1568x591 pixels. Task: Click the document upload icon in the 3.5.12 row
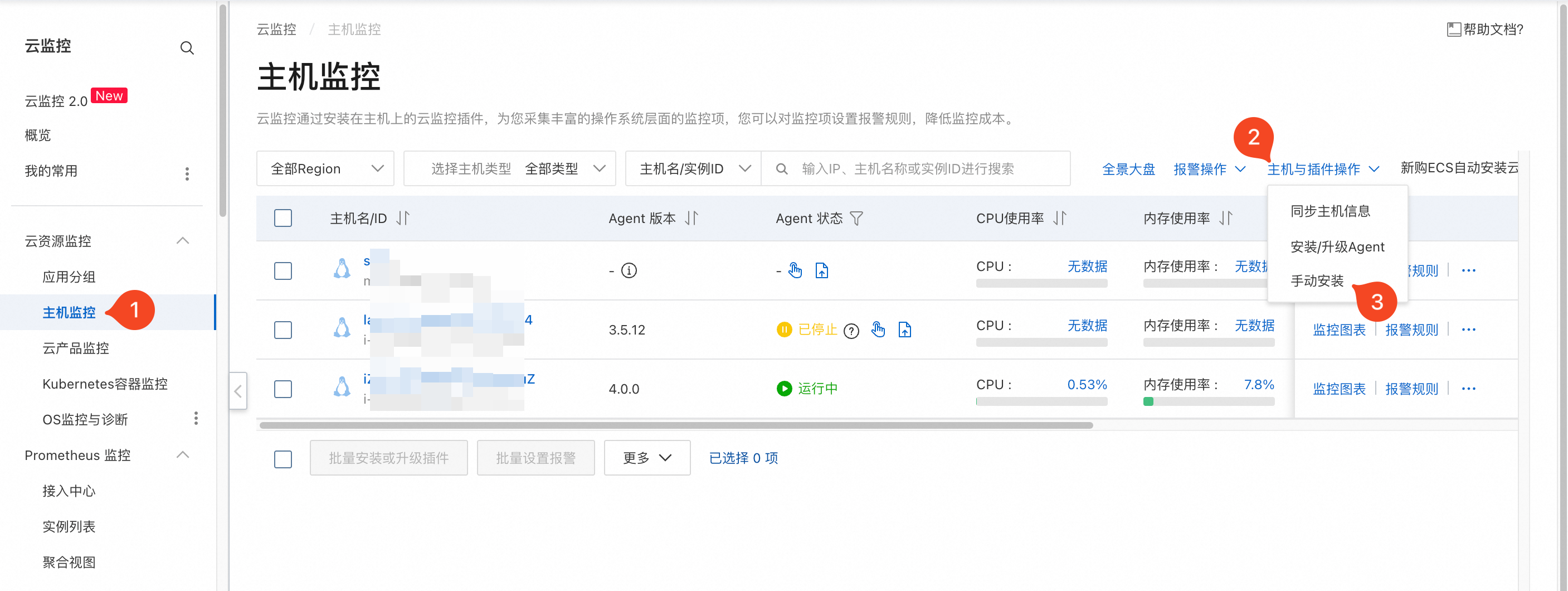(x=904, y=330)
